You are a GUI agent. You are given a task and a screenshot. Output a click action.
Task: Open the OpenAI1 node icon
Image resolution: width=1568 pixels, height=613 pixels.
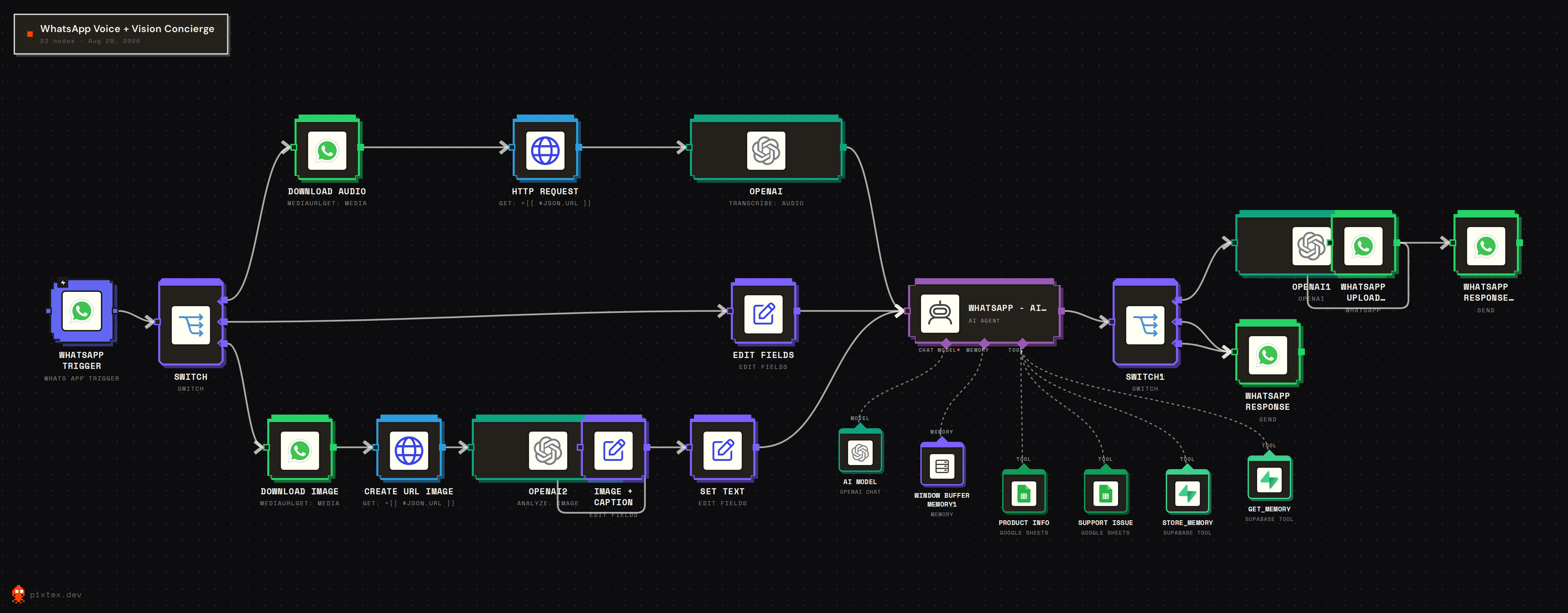click(1311, 246)
